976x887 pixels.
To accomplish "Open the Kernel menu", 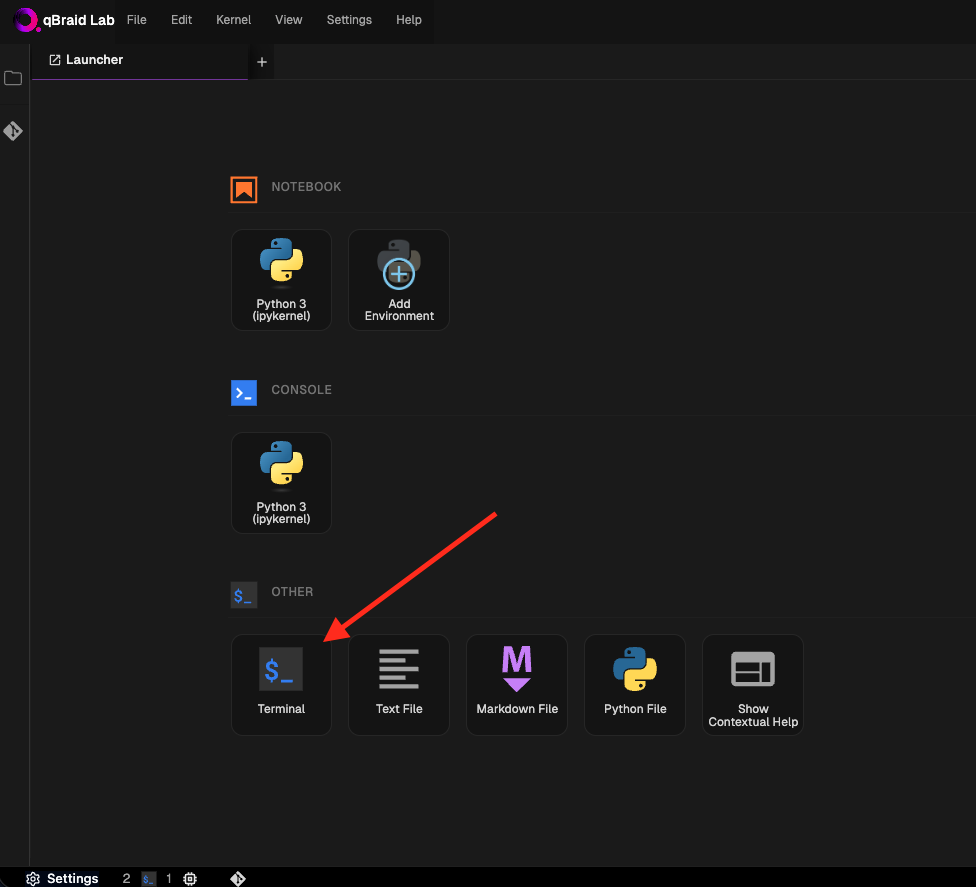I will point(233,20).
